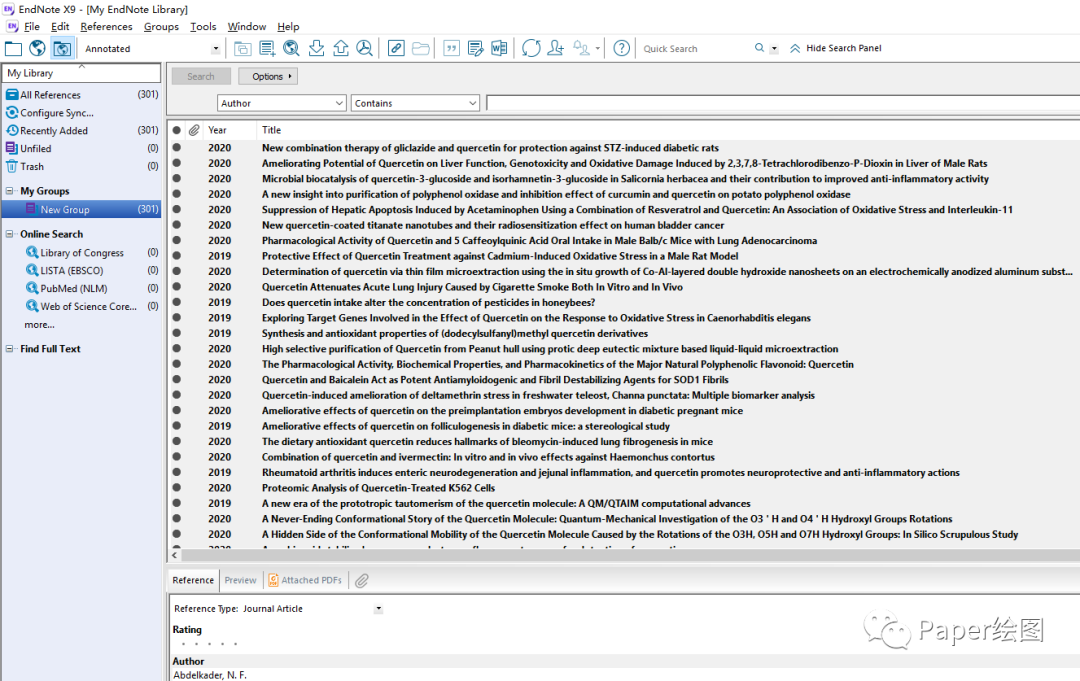Open the Groups menu
Viewport: 1080px width, 681px height.
coord(161,27)
